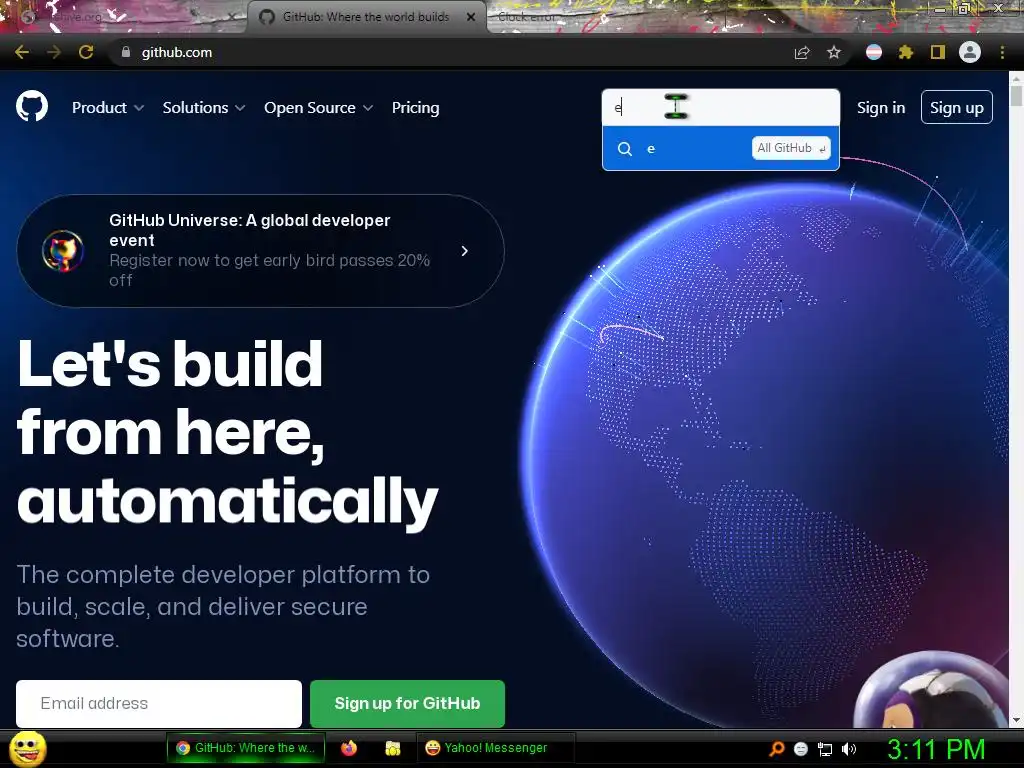1024x768 pixels.
Task: Toggle the browser side panel icon
Action: 938,52
